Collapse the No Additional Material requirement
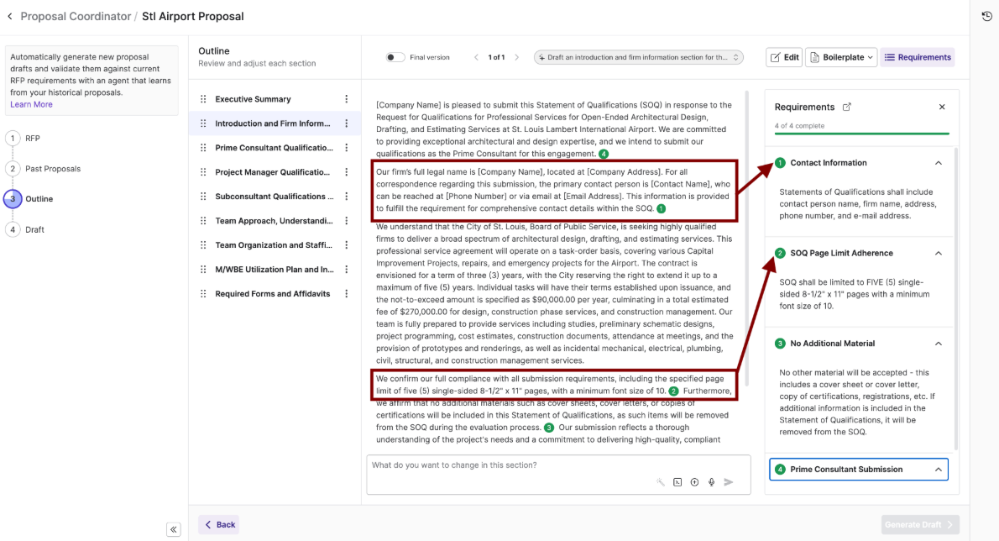 [938, 344]
